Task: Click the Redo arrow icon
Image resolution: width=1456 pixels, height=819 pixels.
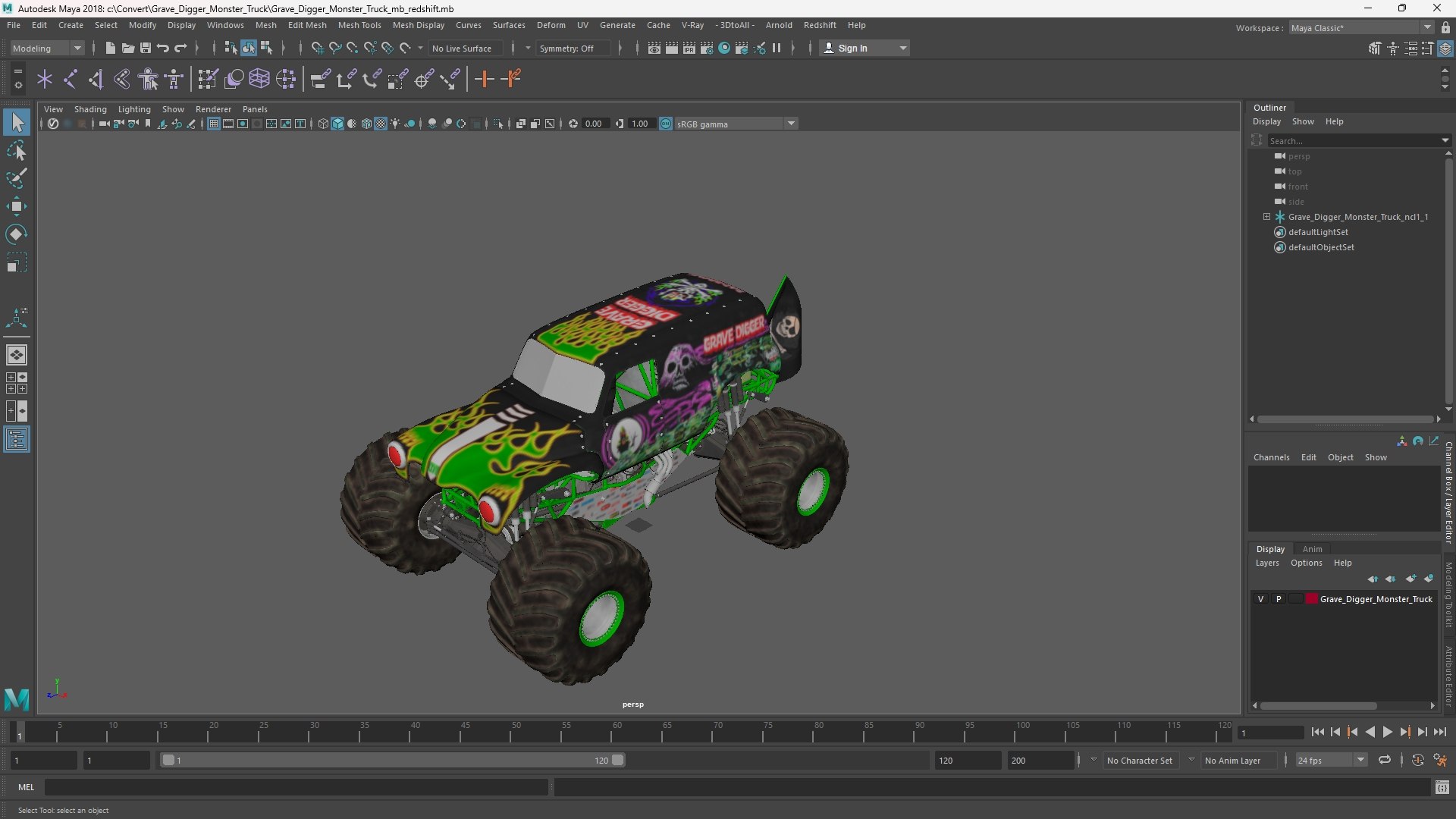Action: 180,48
